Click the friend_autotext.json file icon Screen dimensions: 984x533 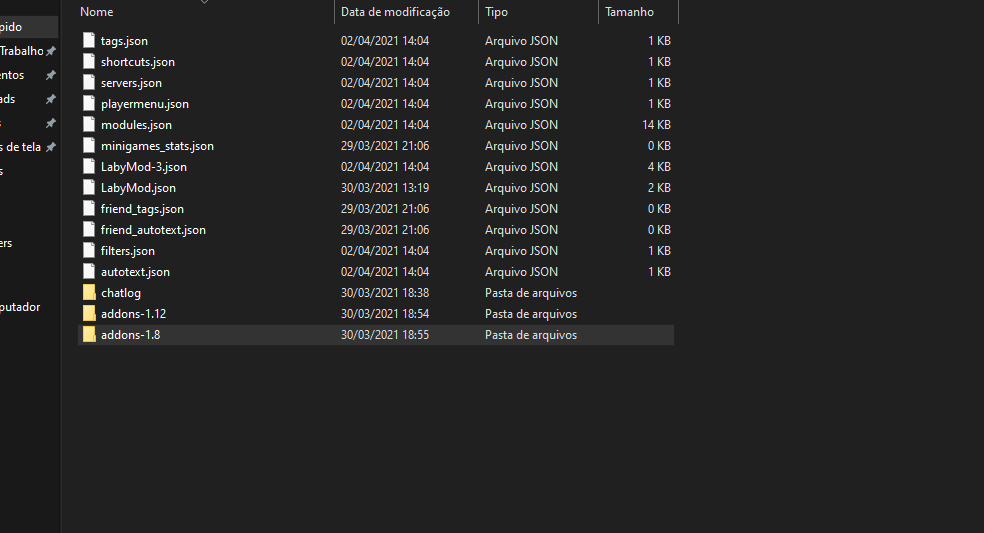coord(89,230)
